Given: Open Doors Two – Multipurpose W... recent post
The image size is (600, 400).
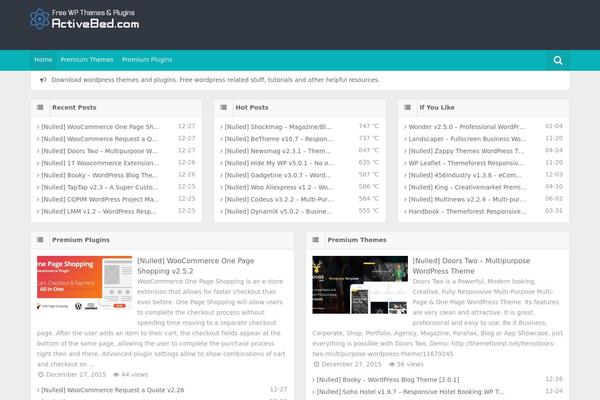Looking at the screenshot, I should tap(99, 151).
